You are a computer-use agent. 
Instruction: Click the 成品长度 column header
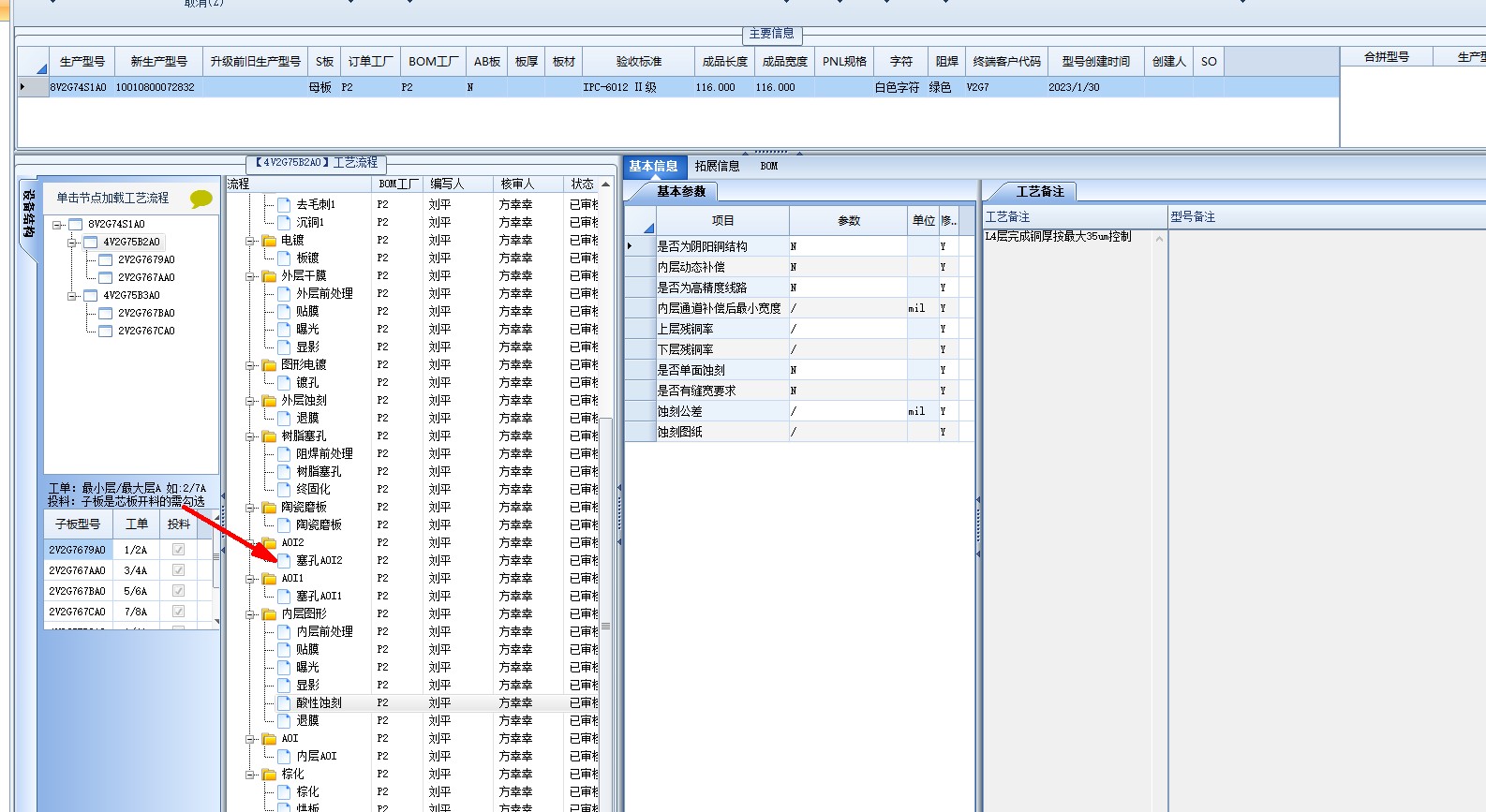725,62
